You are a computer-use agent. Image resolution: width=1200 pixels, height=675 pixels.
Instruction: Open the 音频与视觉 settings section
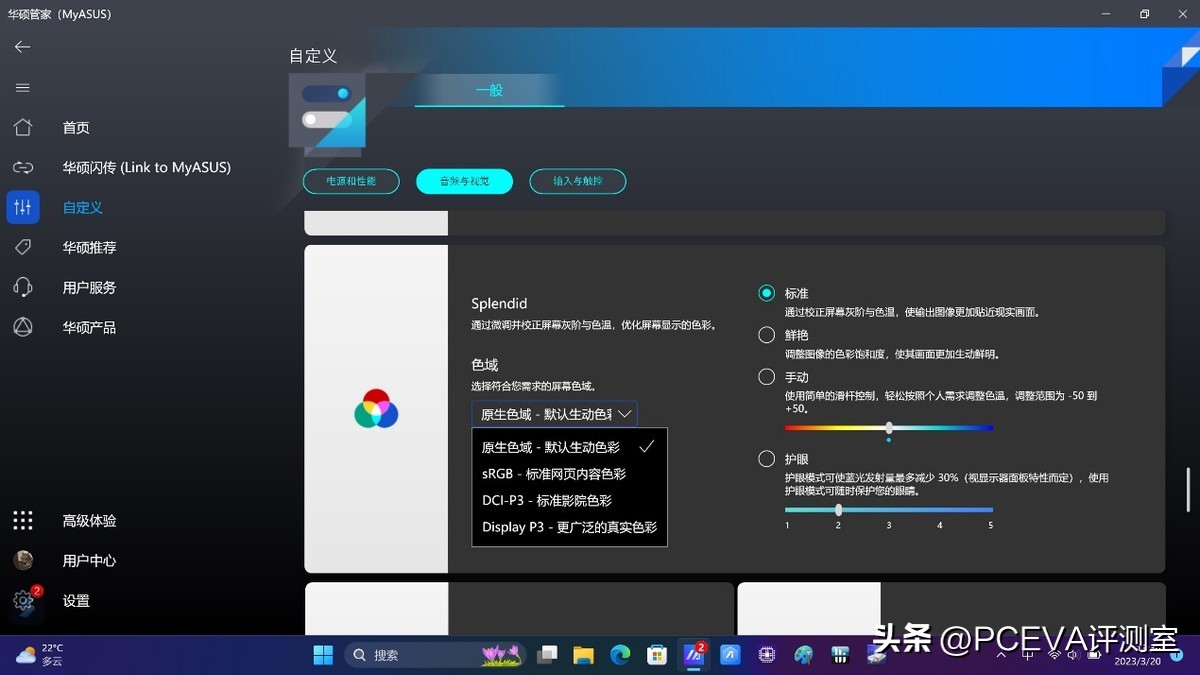(x=464, y=181)
